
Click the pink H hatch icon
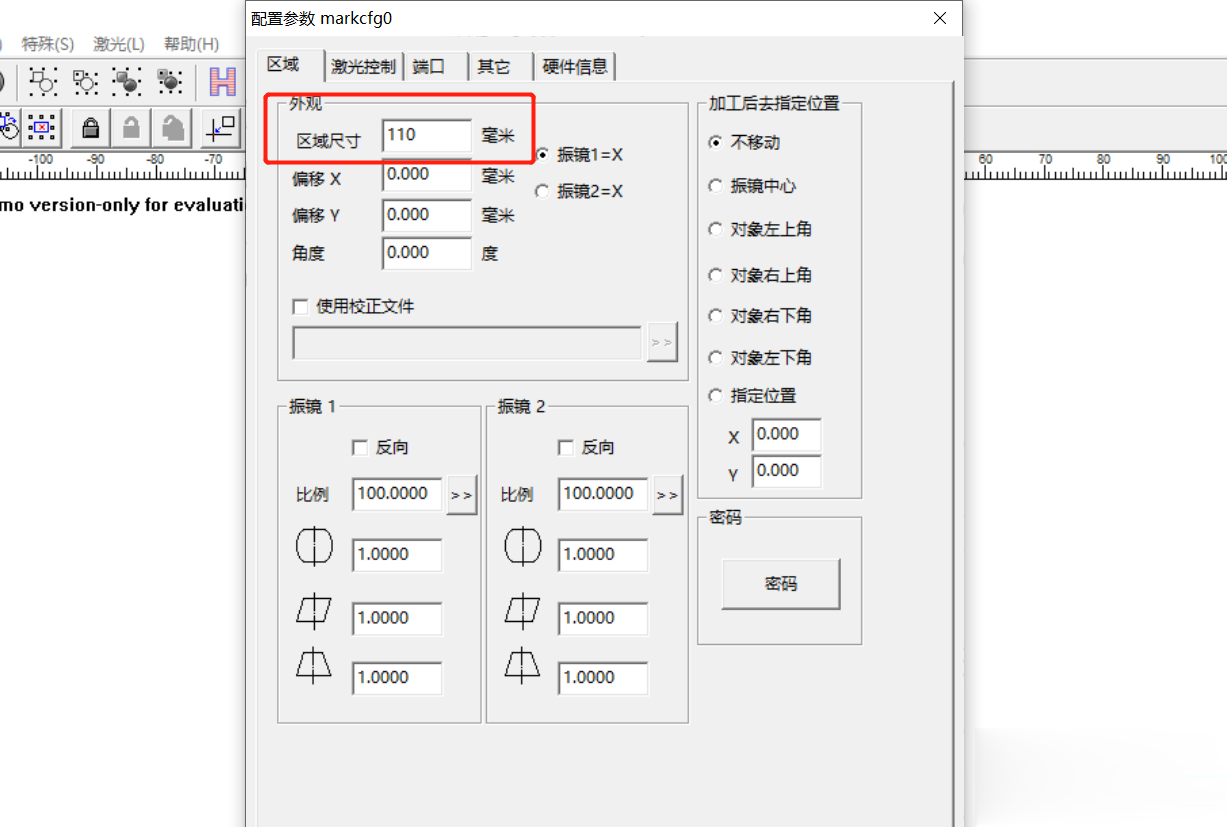pos(222,81)
